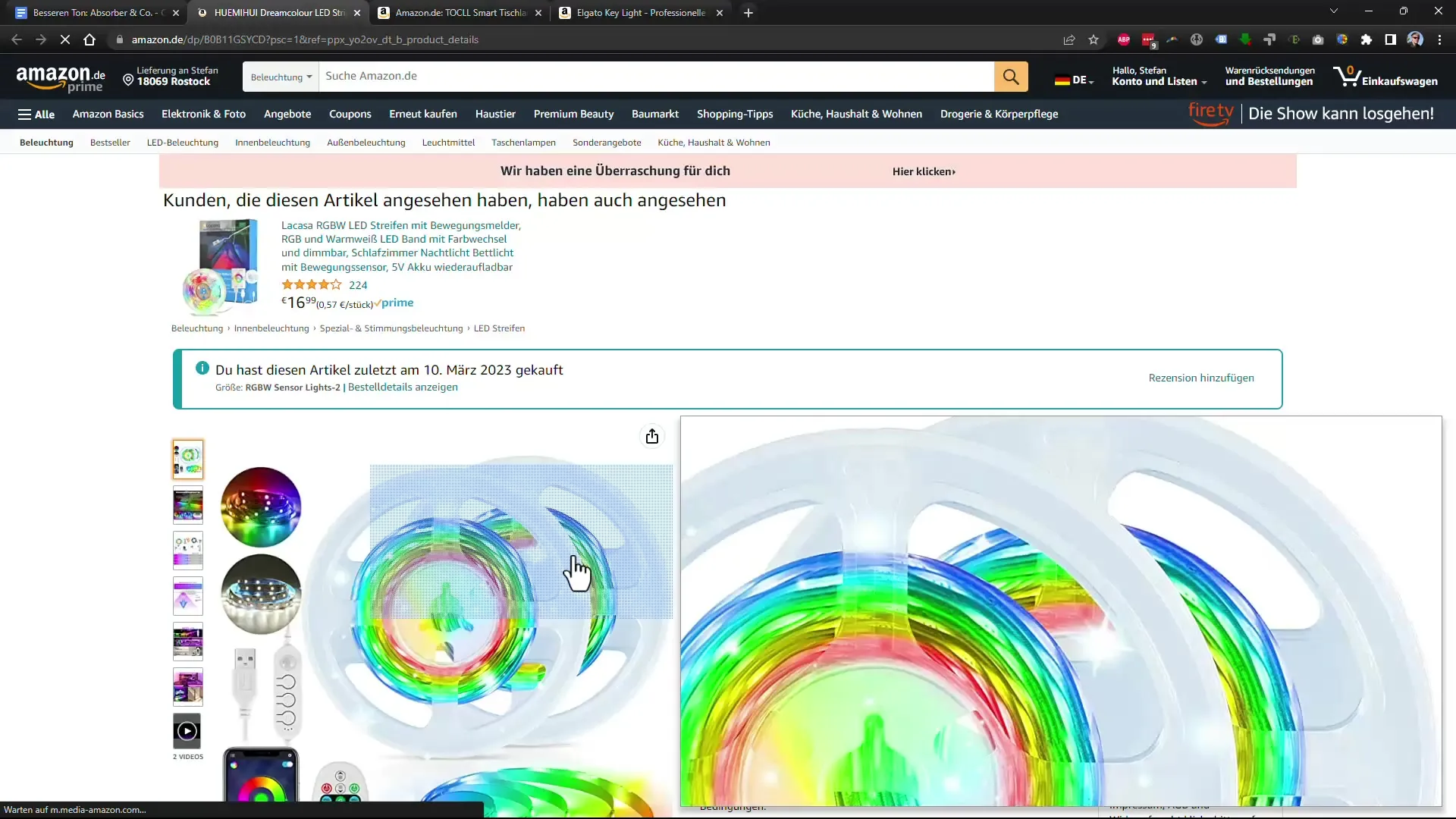Click the Innenbeleuchtung breadcrumb
1456x819 pixels.
[271, 329]
